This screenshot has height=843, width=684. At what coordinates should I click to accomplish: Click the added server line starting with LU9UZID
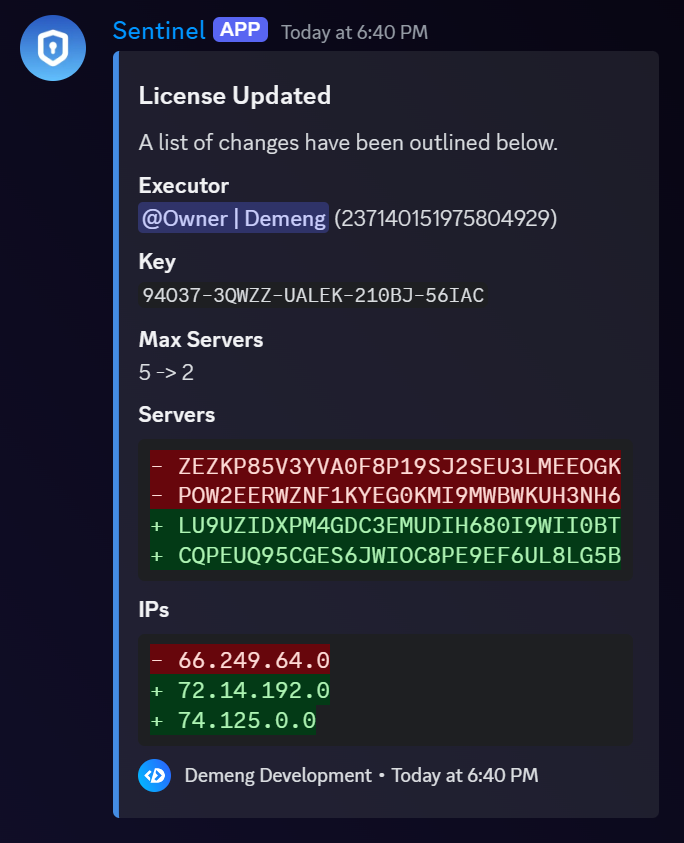386,526
